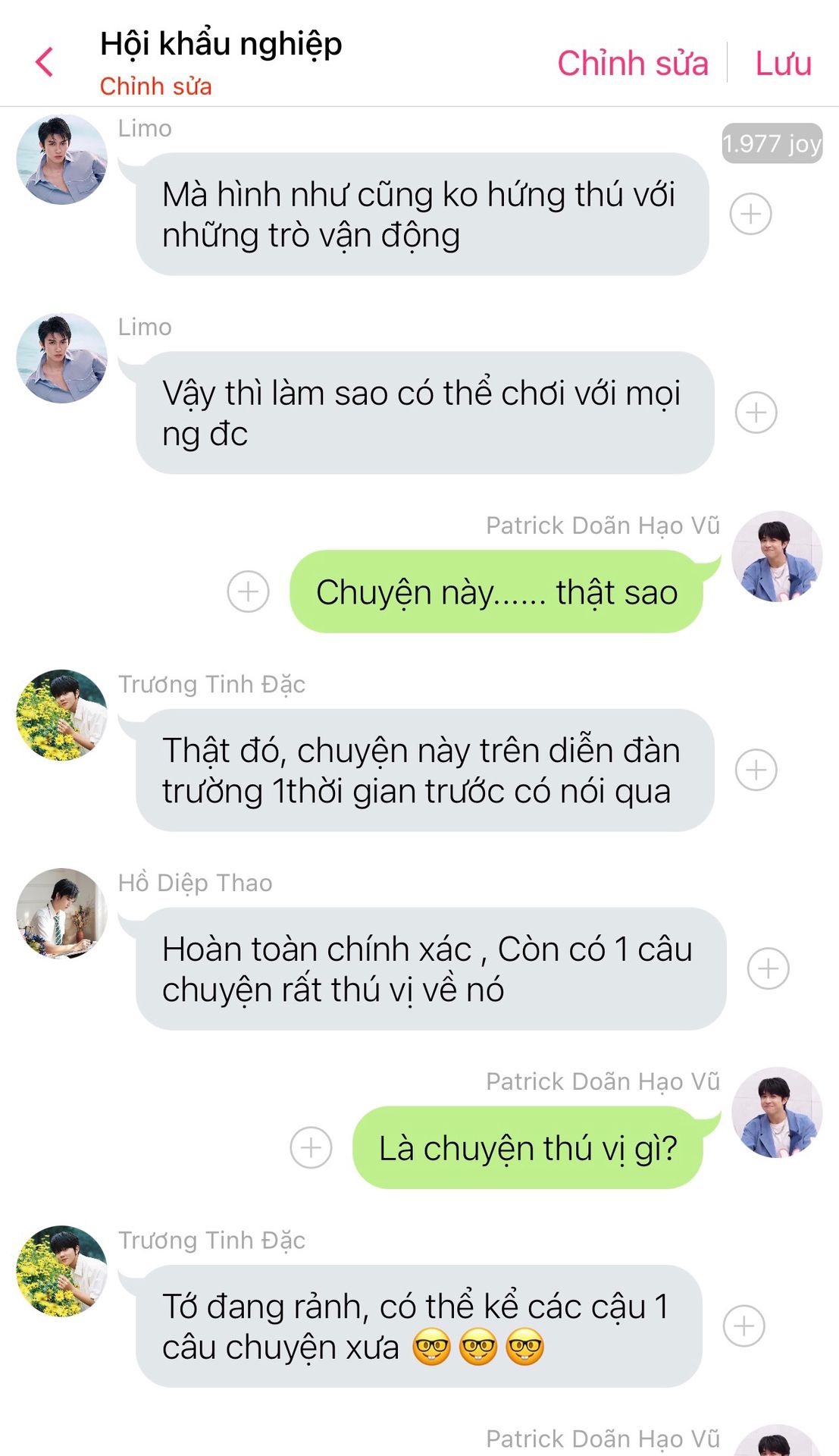Tap plus icon next to "Mà hình như" message
839x1456 pixels.
[x=750, y=214]
